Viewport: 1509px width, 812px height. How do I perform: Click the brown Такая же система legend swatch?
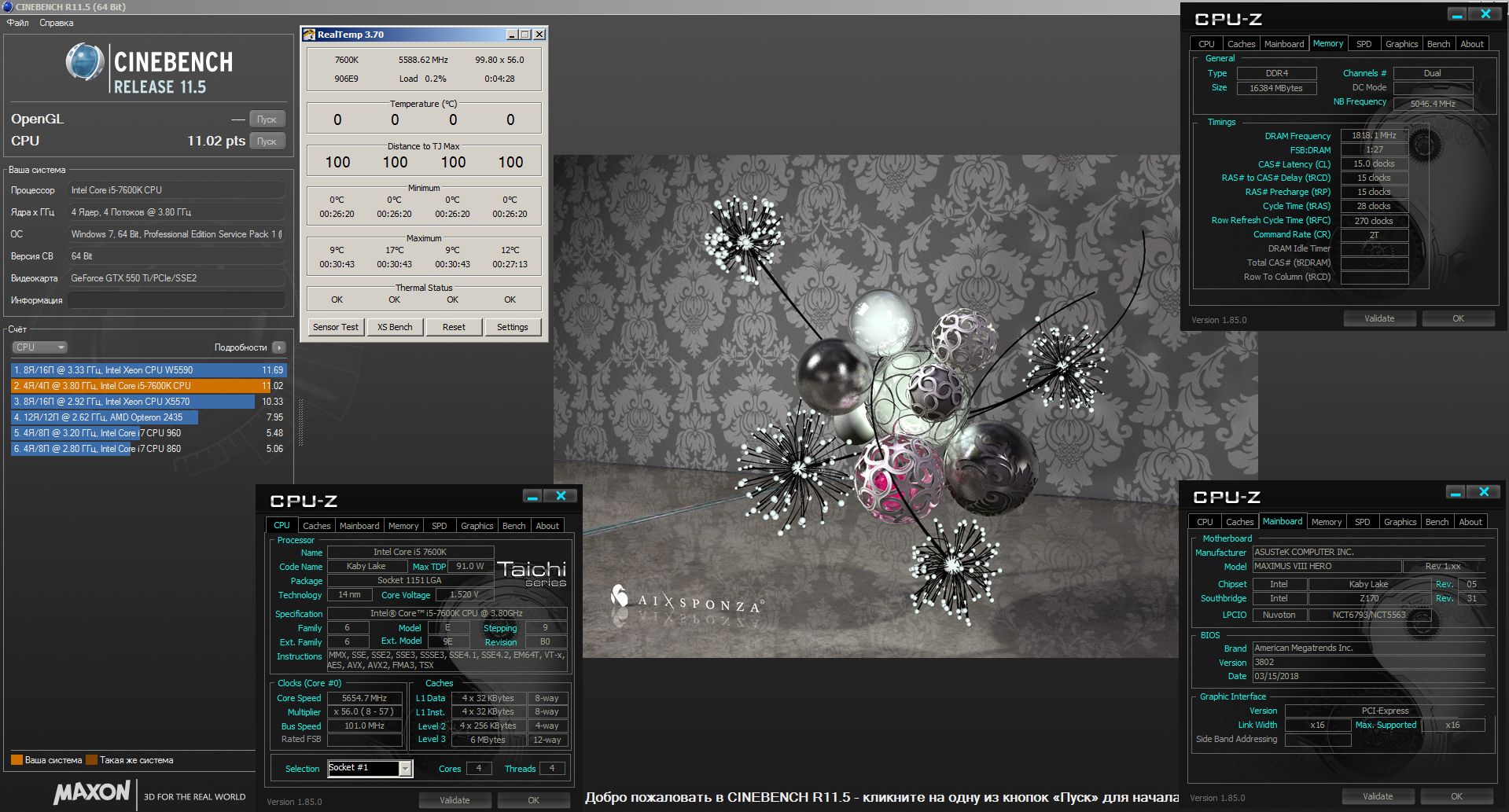coord(91,760)
